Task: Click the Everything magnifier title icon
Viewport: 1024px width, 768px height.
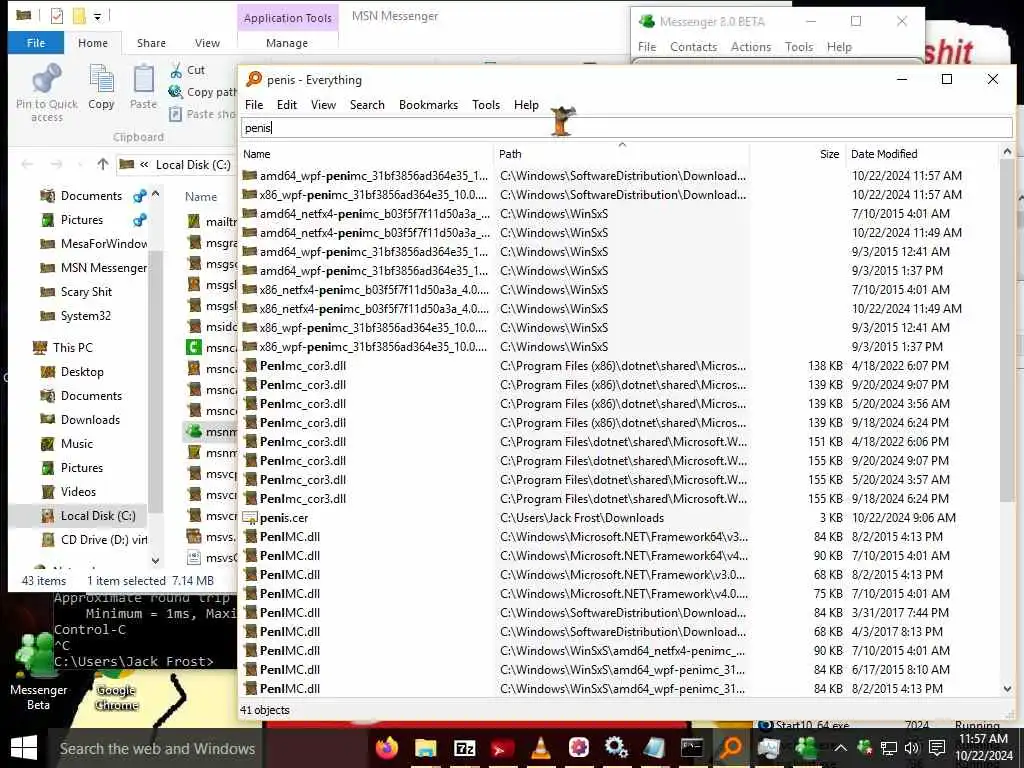Action: (253, 80)
